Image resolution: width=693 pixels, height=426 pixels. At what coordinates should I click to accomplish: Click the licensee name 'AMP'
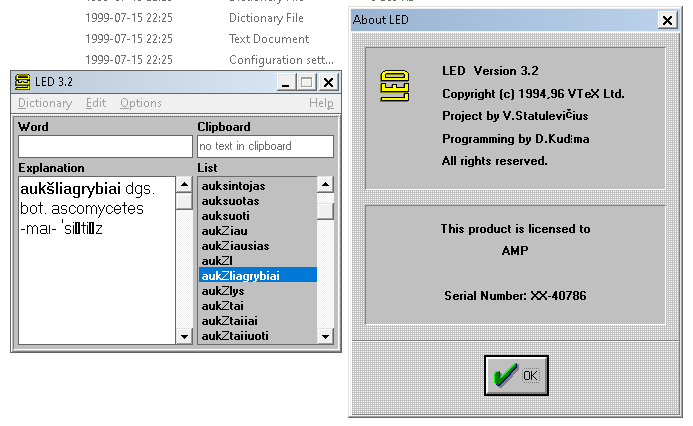click(x=515, y=251)
